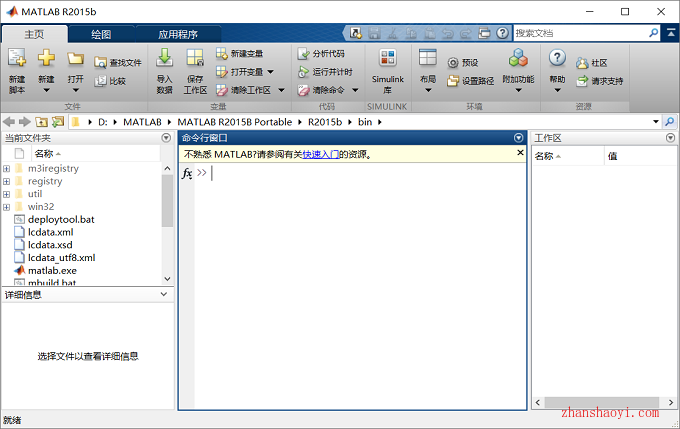This screenshot has width=680, height=429.
Task: Run 分析代码 (Analyze Code)
Action: tap(321, 53)
